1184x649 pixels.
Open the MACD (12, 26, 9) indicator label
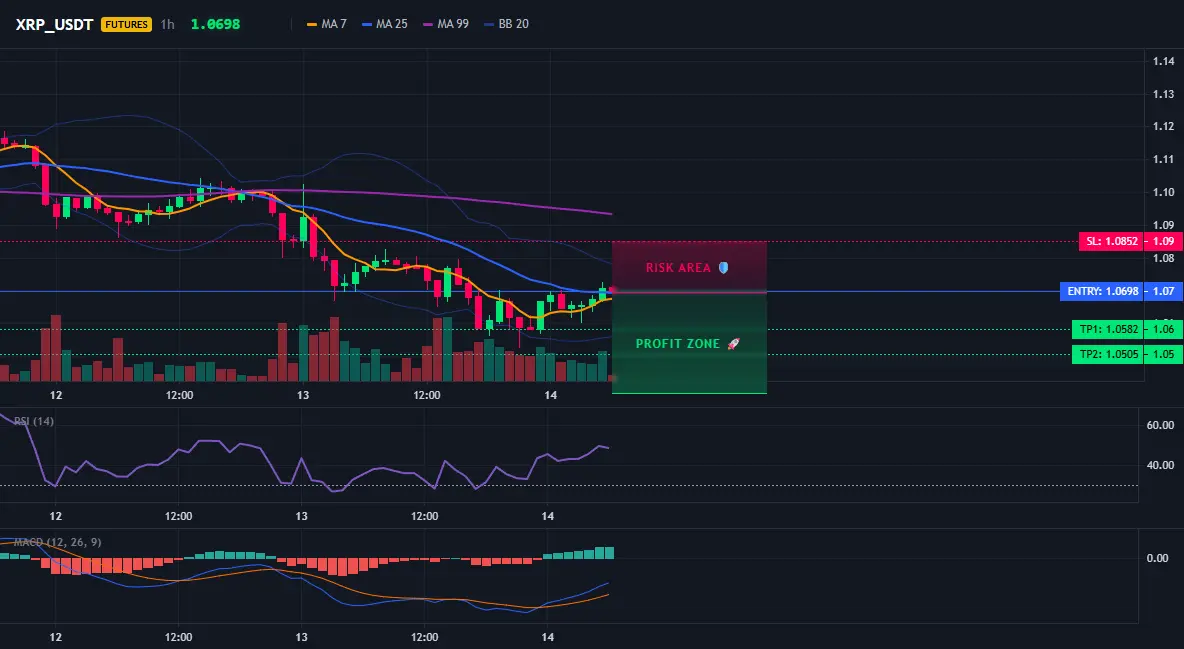[x=57, y=542]
